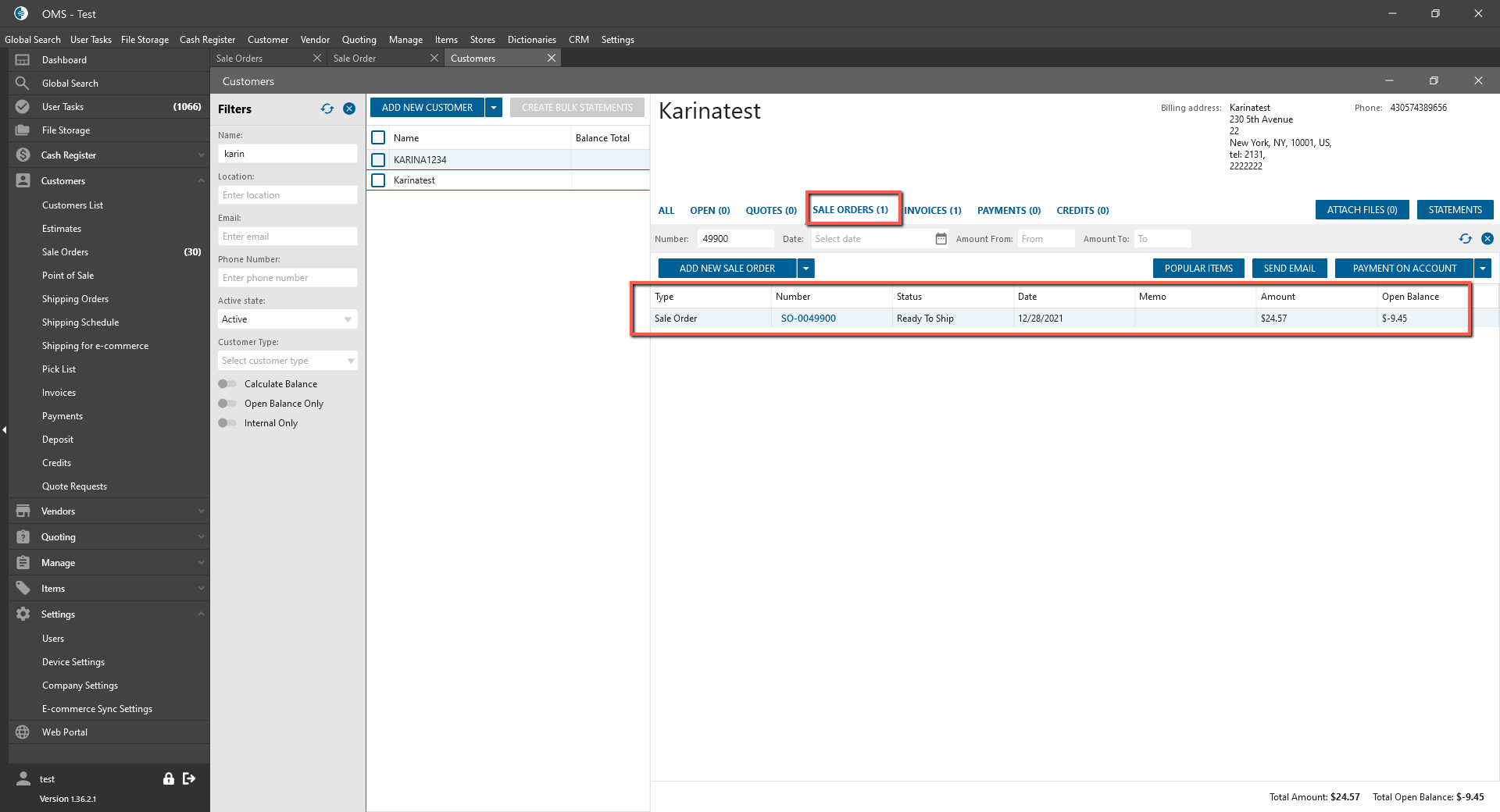Click Attach Files (0) button
Viewport: 1500px width, 812px height.
tap(1362, 210)
